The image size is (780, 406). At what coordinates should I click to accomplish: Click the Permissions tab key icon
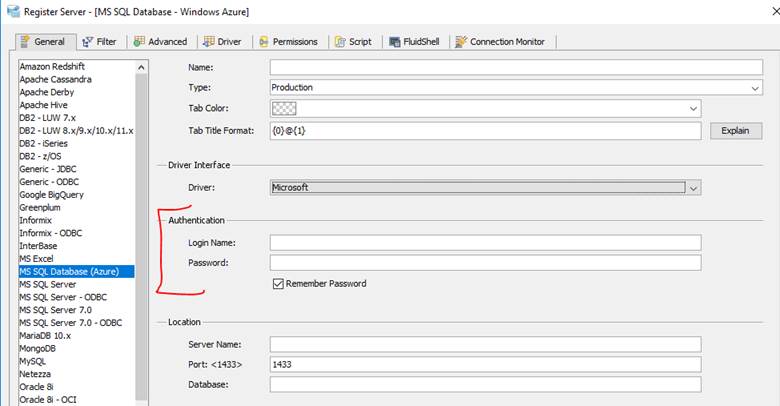tap(264, 42)
